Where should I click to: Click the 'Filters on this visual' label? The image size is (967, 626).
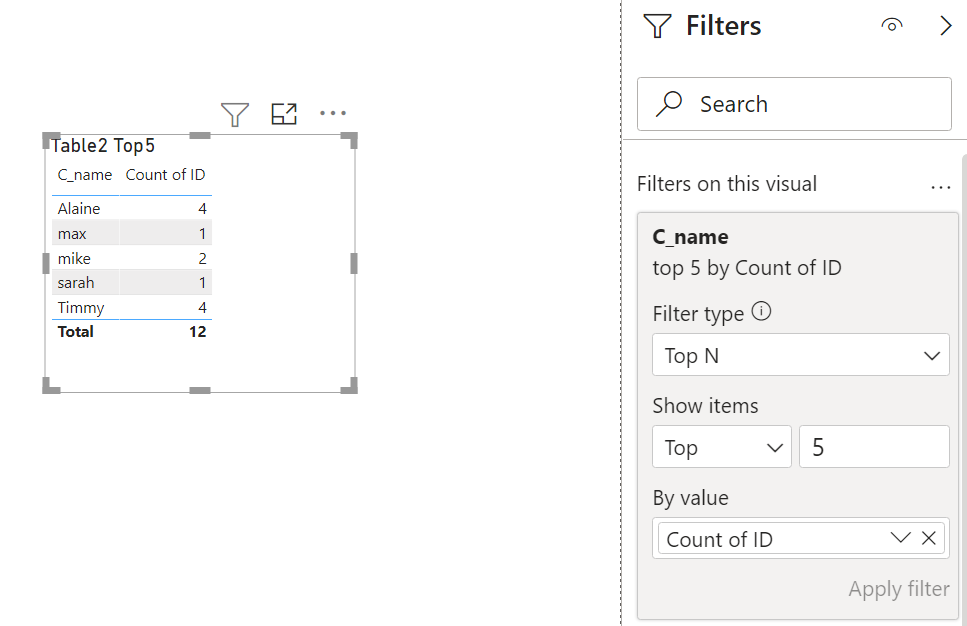(726, 184)
